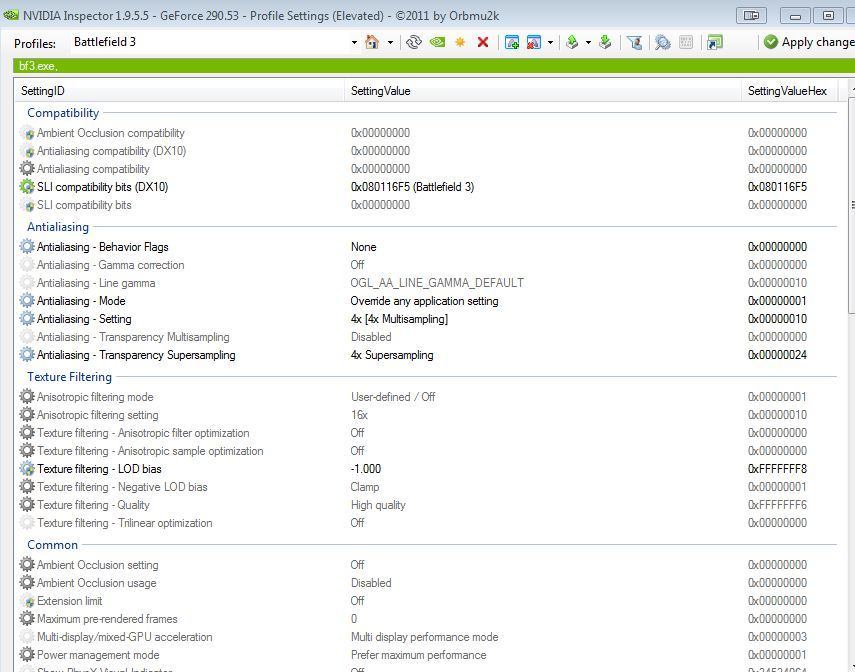Click the magnifier scan profiles icon
Screen dimensions: 855x672
pyautogui.click(x=663, y=42)
